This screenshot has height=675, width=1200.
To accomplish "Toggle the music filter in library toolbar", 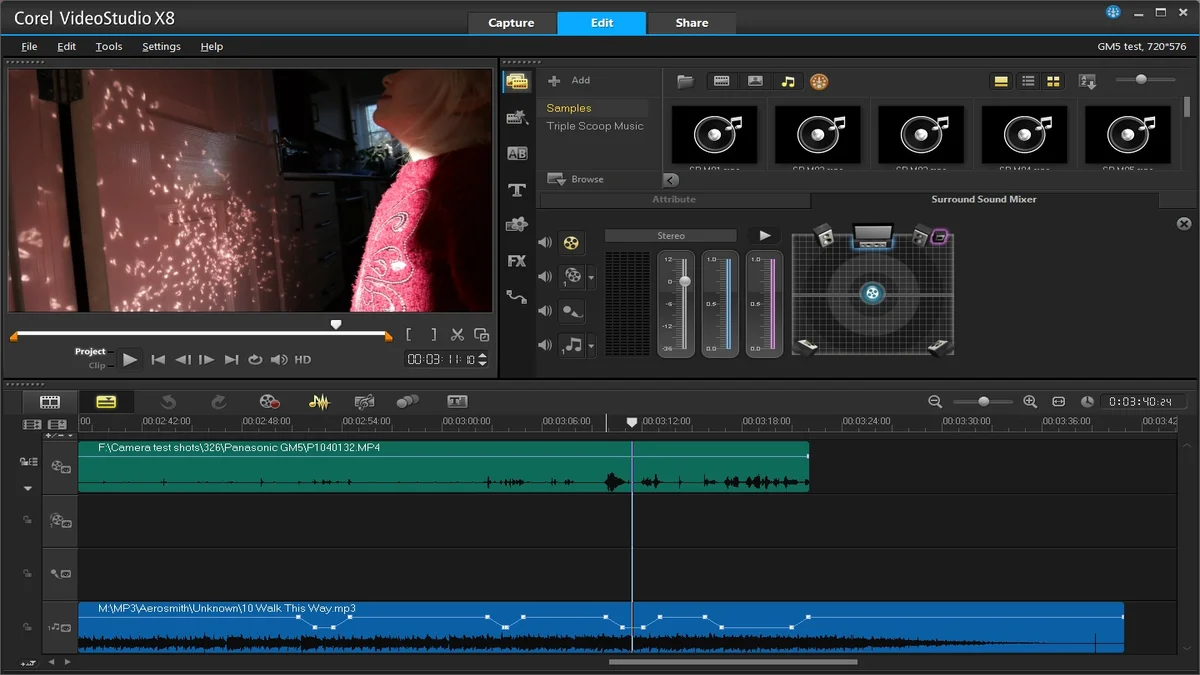I will pyautogui.click(x=787, y=81).
